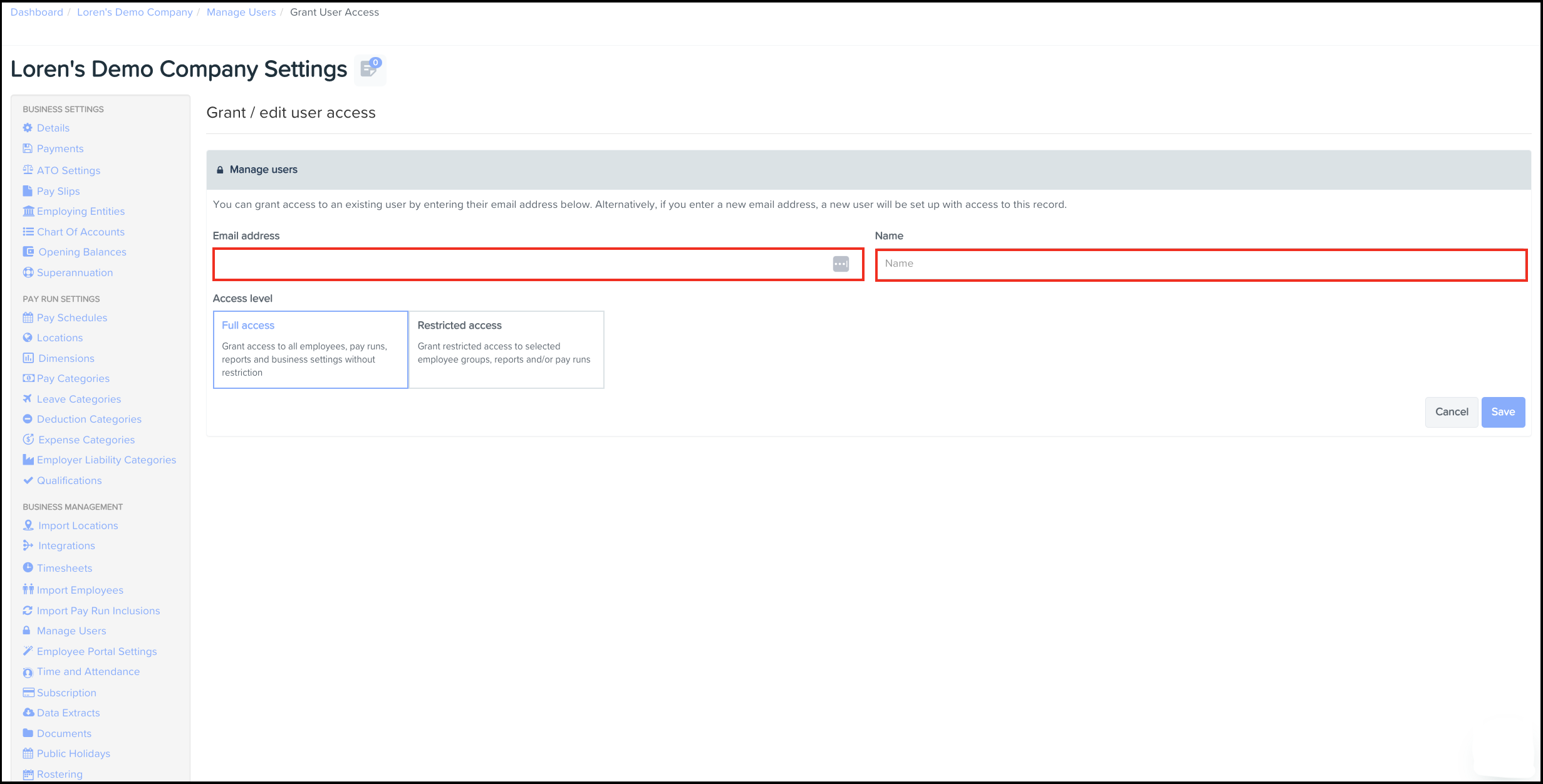Click the Deduction Categories minus icon

28,419
